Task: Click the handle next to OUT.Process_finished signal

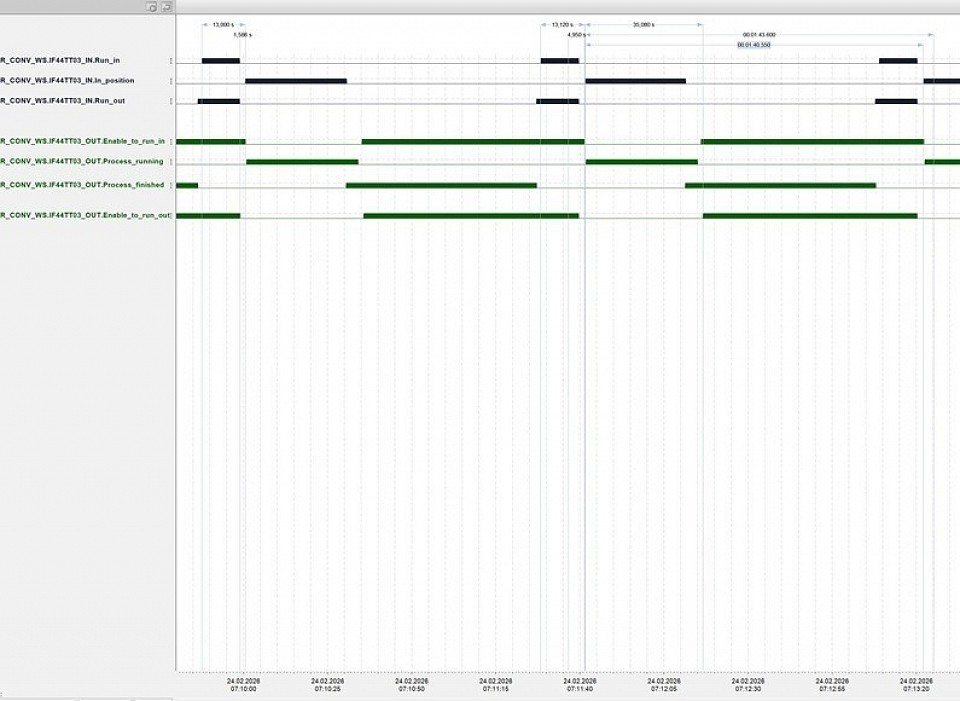Action: (x=171, y=185)
